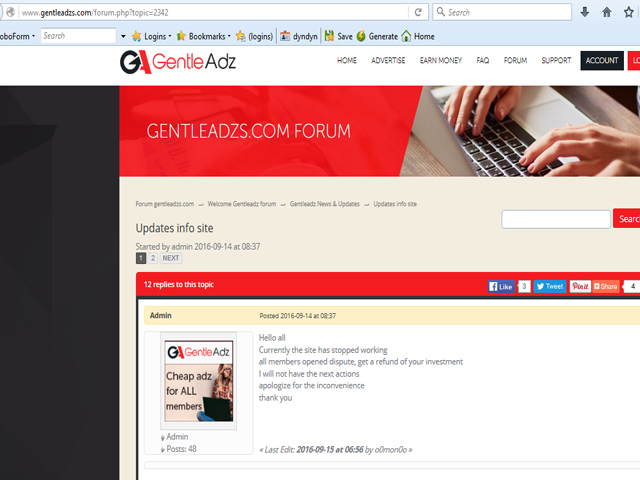Click the RoboForm Home icon
The image size is (640, 480).
click(406, 36)
